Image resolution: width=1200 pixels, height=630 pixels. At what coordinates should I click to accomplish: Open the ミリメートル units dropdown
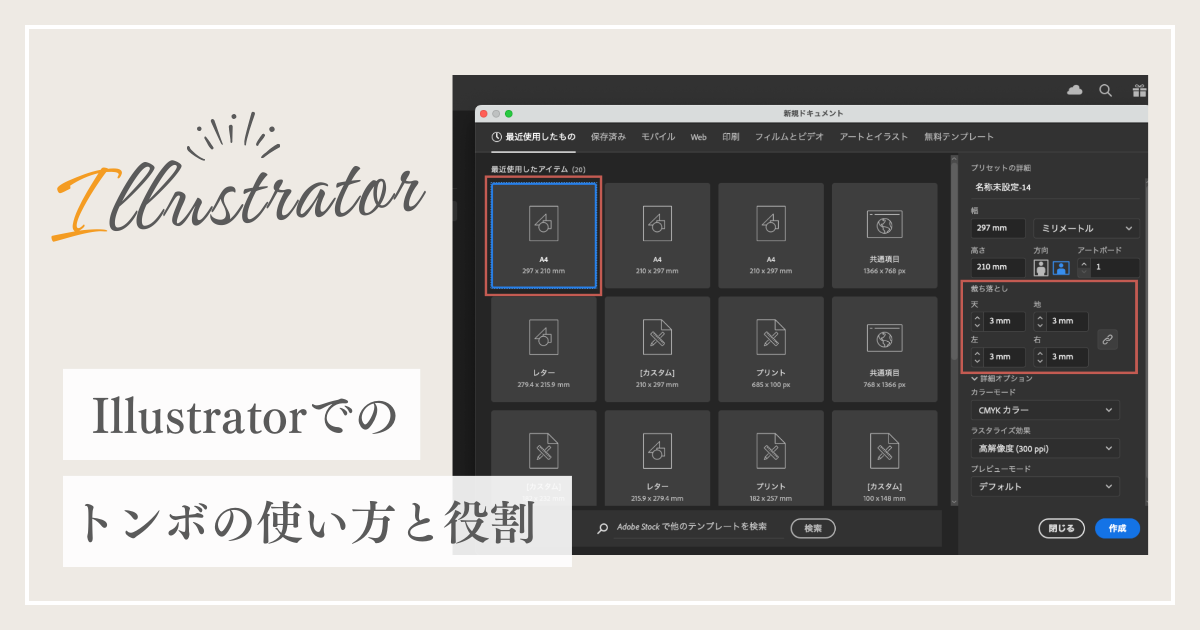[x=1086, y=228]
